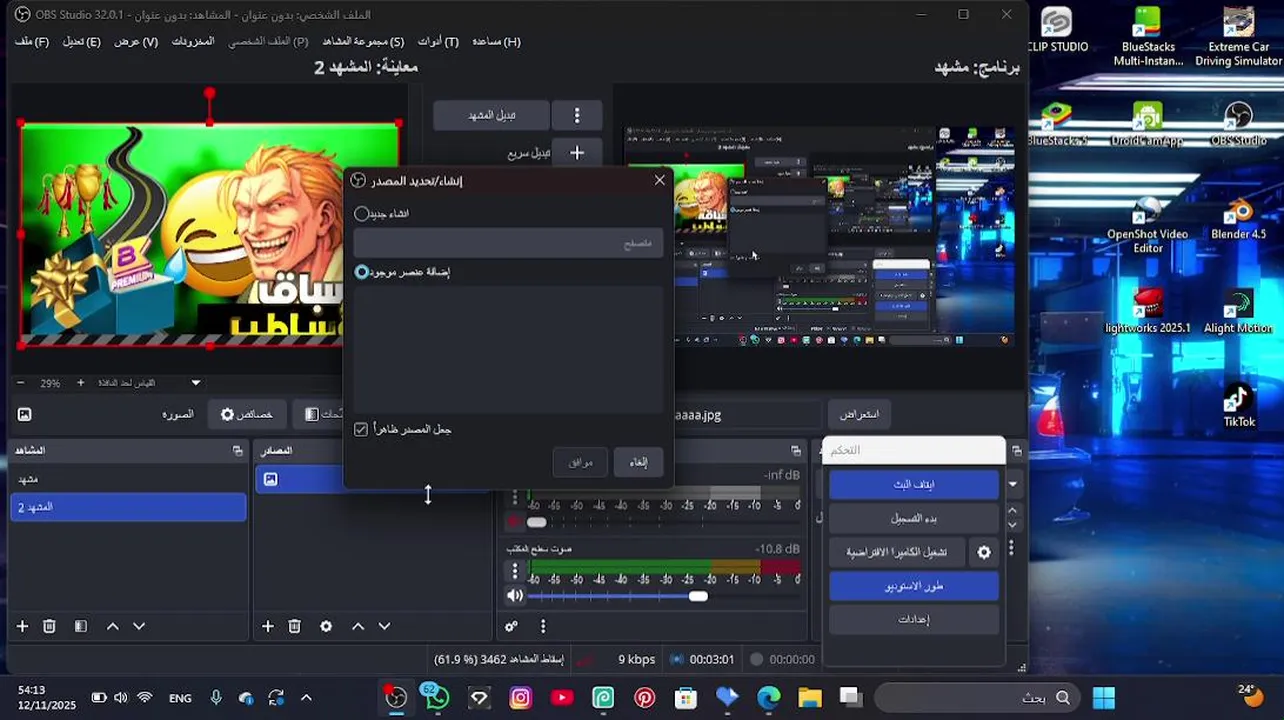Click the new source name input field
Image resolution: width=1284 pixels, height=720 pixels.
coord(508,243)
